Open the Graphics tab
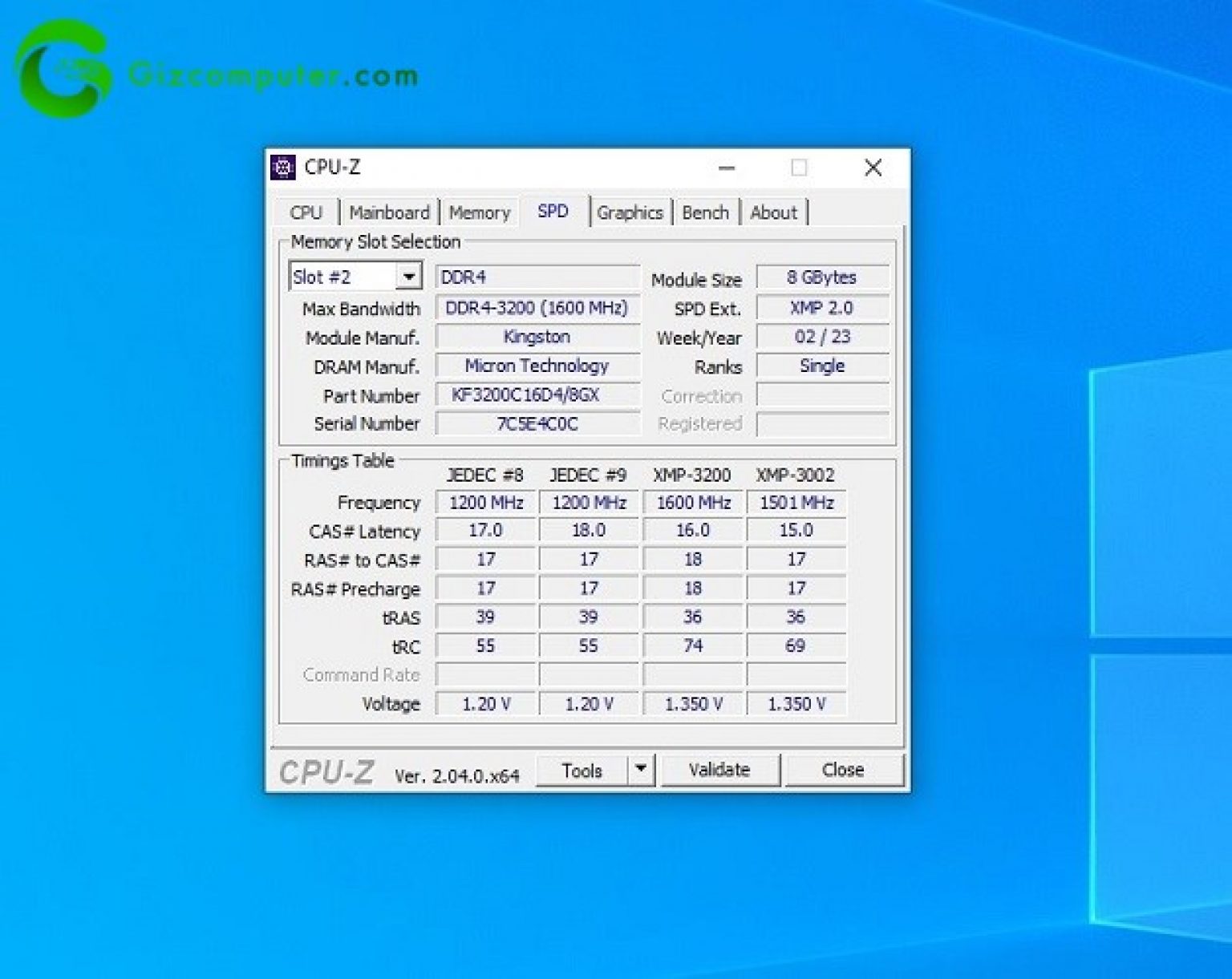The height and width of the screenshot is (979, 1232). [x=630, y=212]
